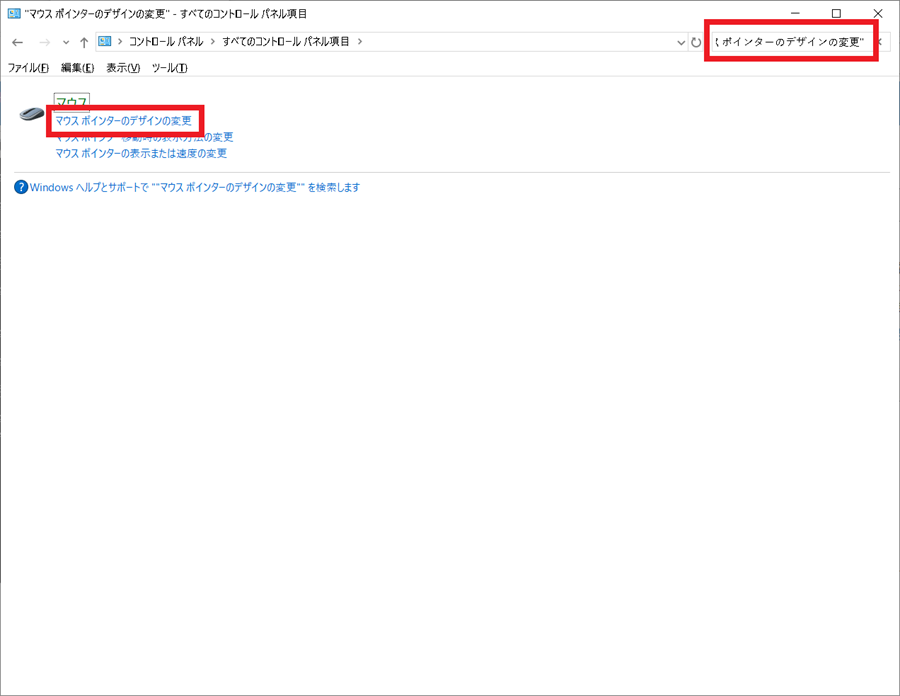Click the Control Panel icon in address bar
This screenshot has width=900, height=696.
pyautogui.click(x=104, y=42)
